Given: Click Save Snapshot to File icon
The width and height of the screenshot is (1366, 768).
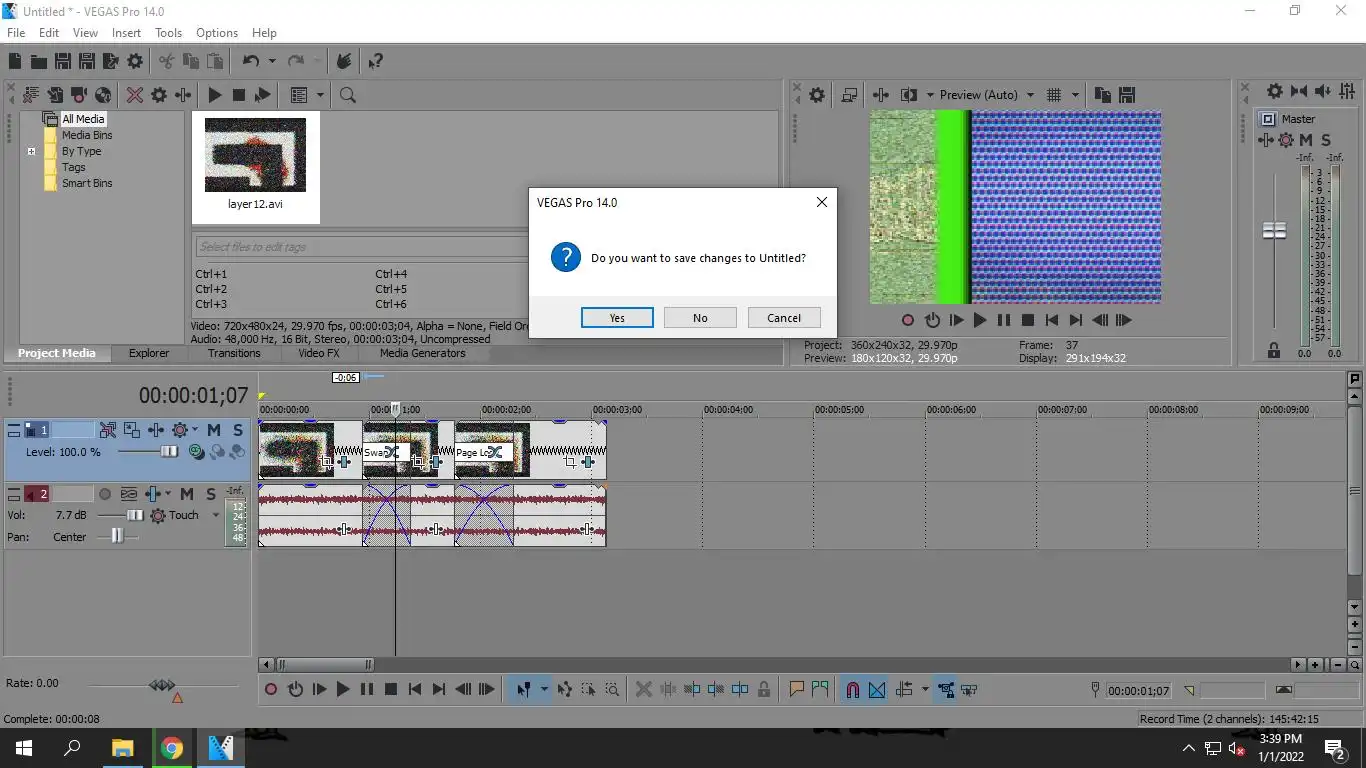Looking at the screenshot, I should tap(1127, 95).
